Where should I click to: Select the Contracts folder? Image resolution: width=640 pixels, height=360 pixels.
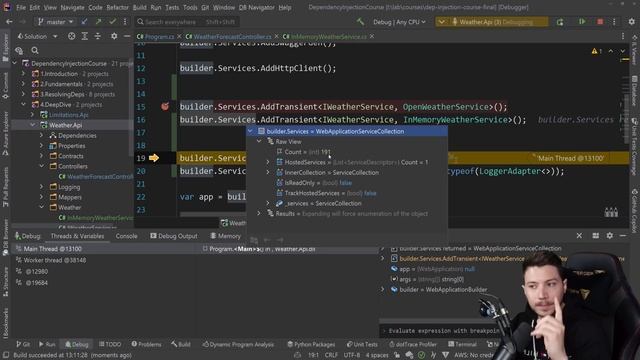tap(71, 156)
